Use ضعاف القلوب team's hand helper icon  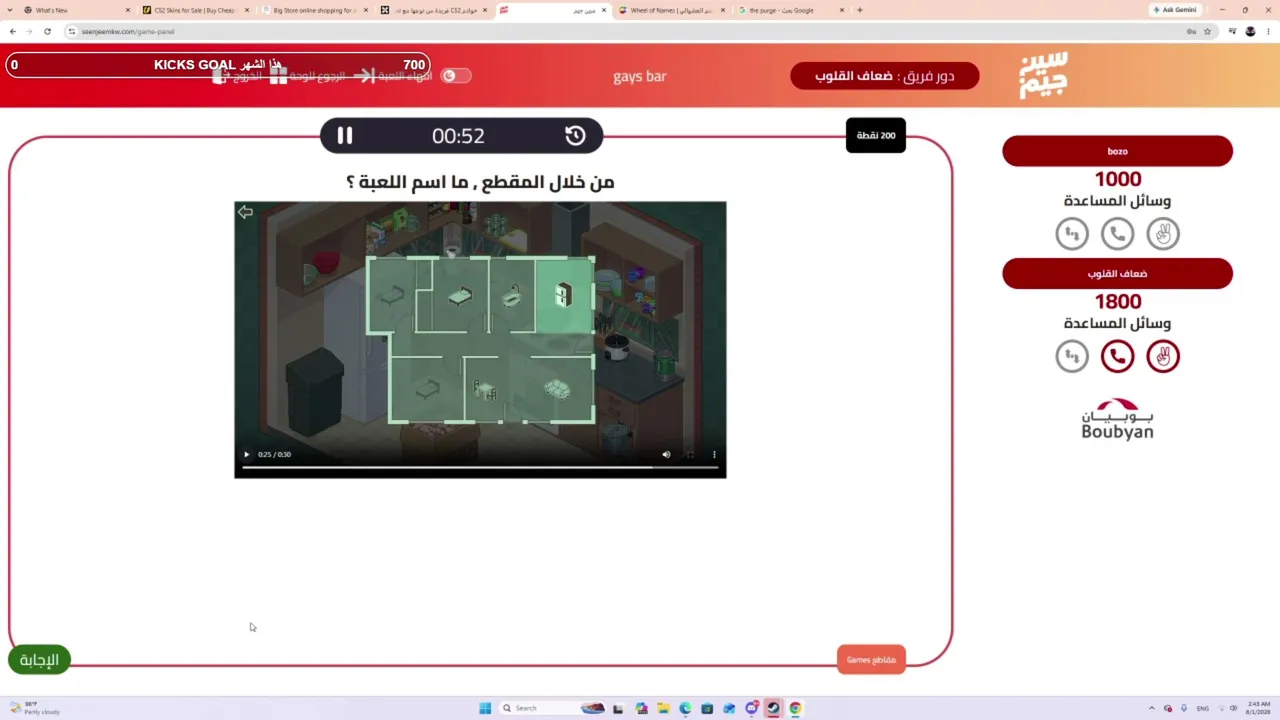(x=1163, y=356)
